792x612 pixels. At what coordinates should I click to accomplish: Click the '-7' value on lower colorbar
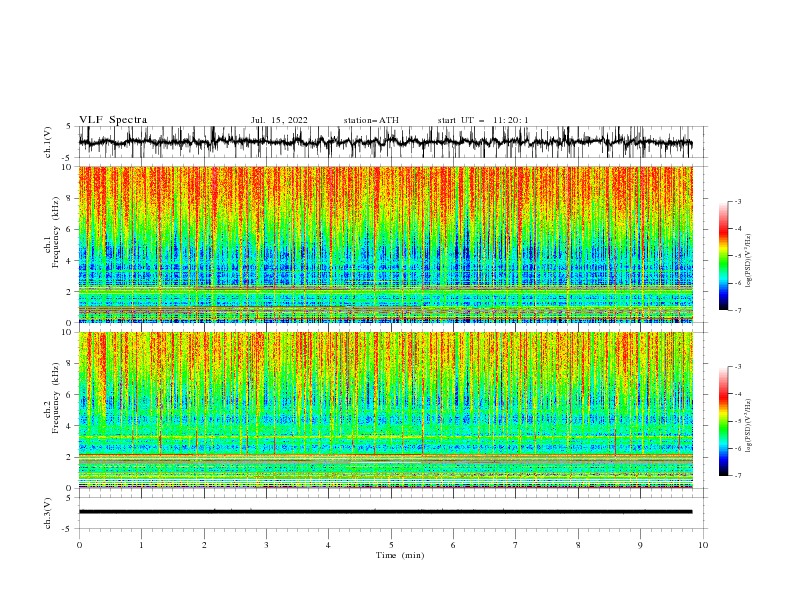pyautogui.click(x=738, y=476)
